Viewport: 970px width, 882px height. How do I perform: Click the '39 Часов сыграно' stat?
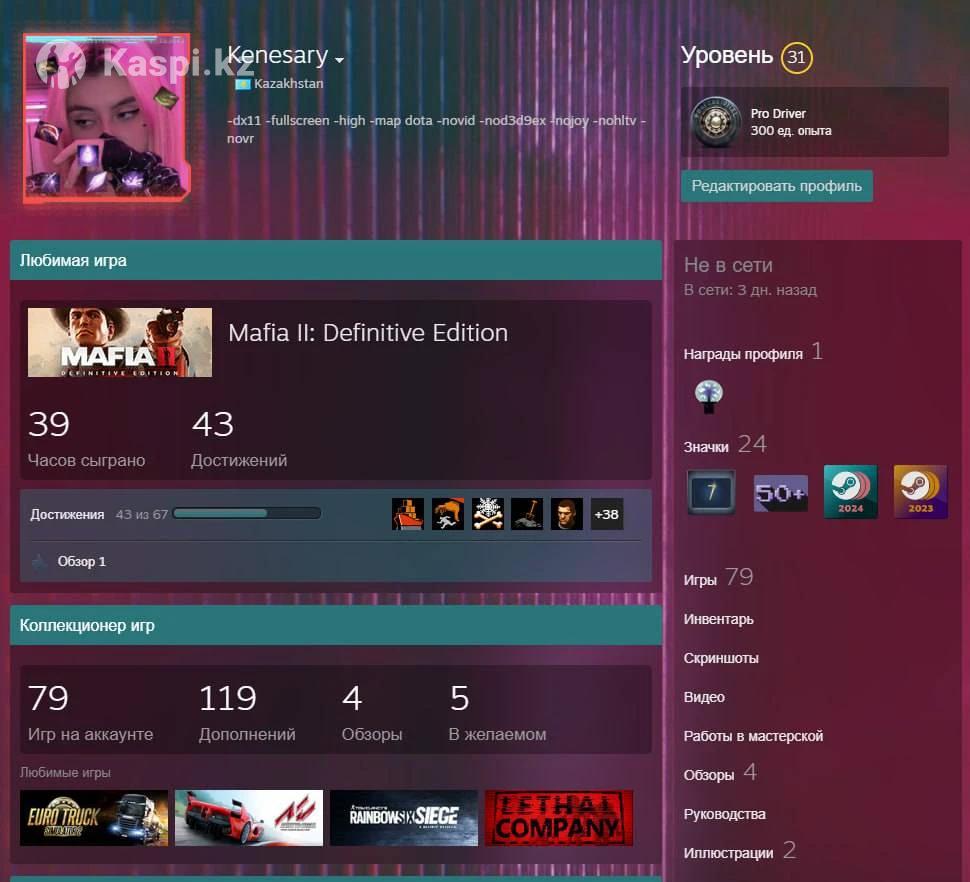coord(87,439)
